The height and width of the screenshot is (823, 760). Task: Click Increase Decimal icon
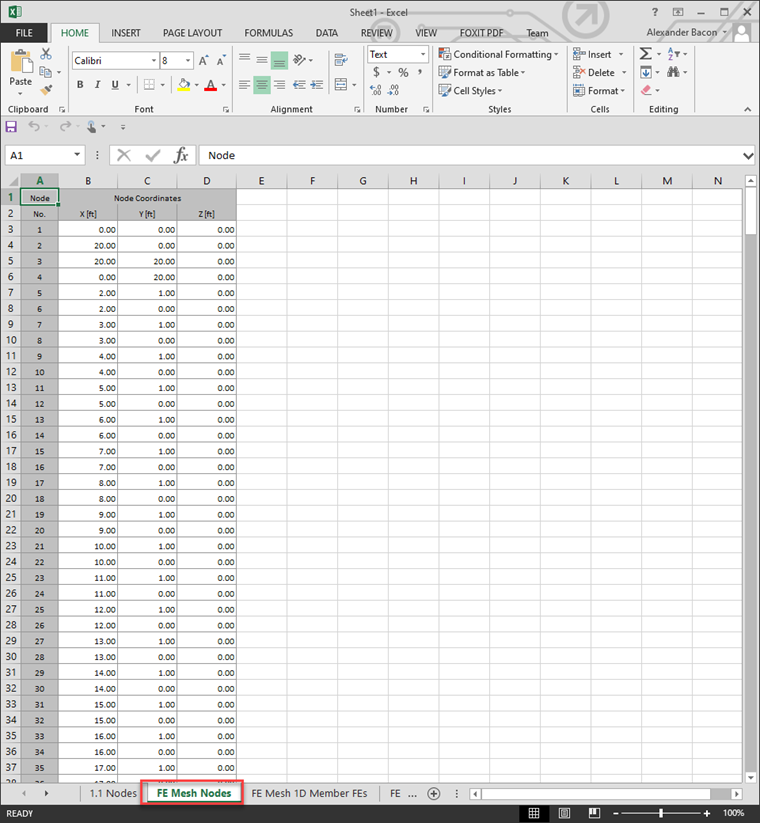coord(376,90)
